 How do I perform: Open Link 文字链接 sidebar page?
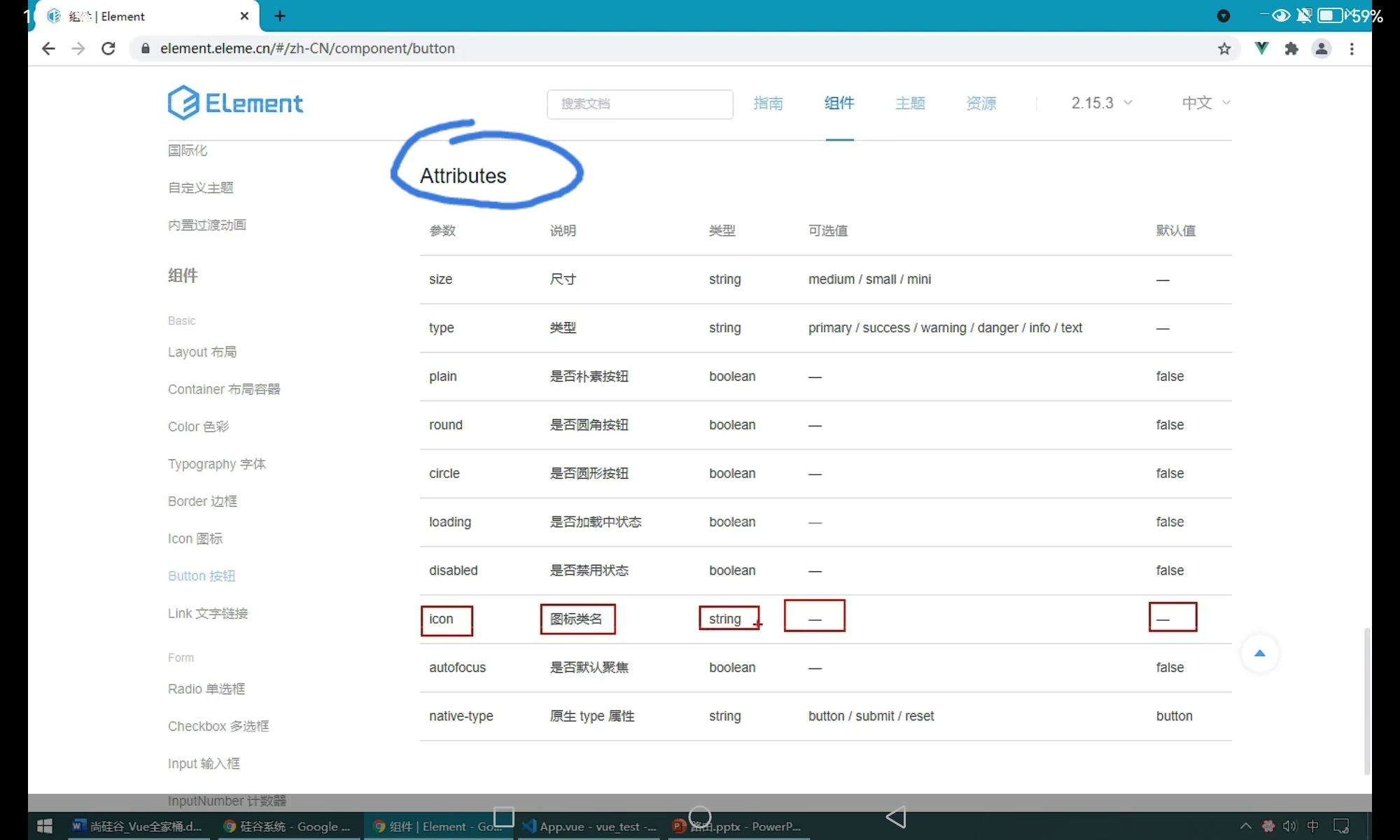click(x=208, y=613)
